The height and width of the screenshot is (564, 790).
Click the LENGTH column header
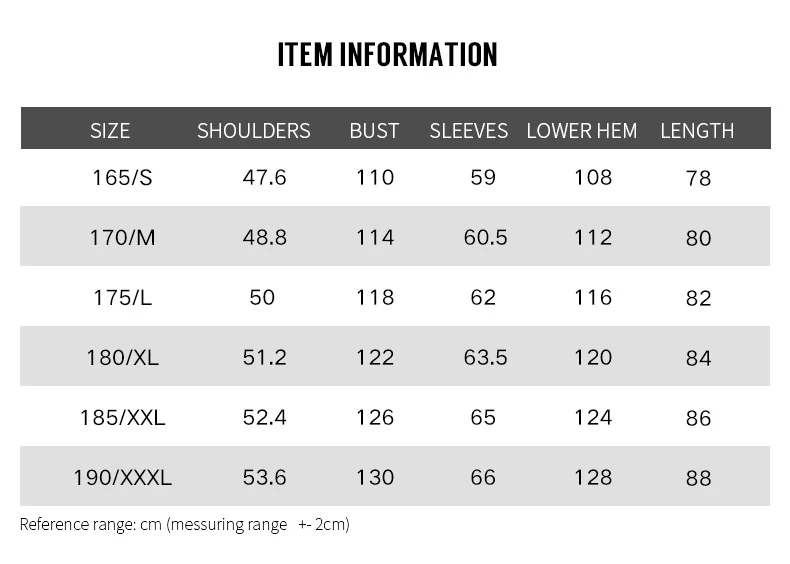tap(697, 131)
